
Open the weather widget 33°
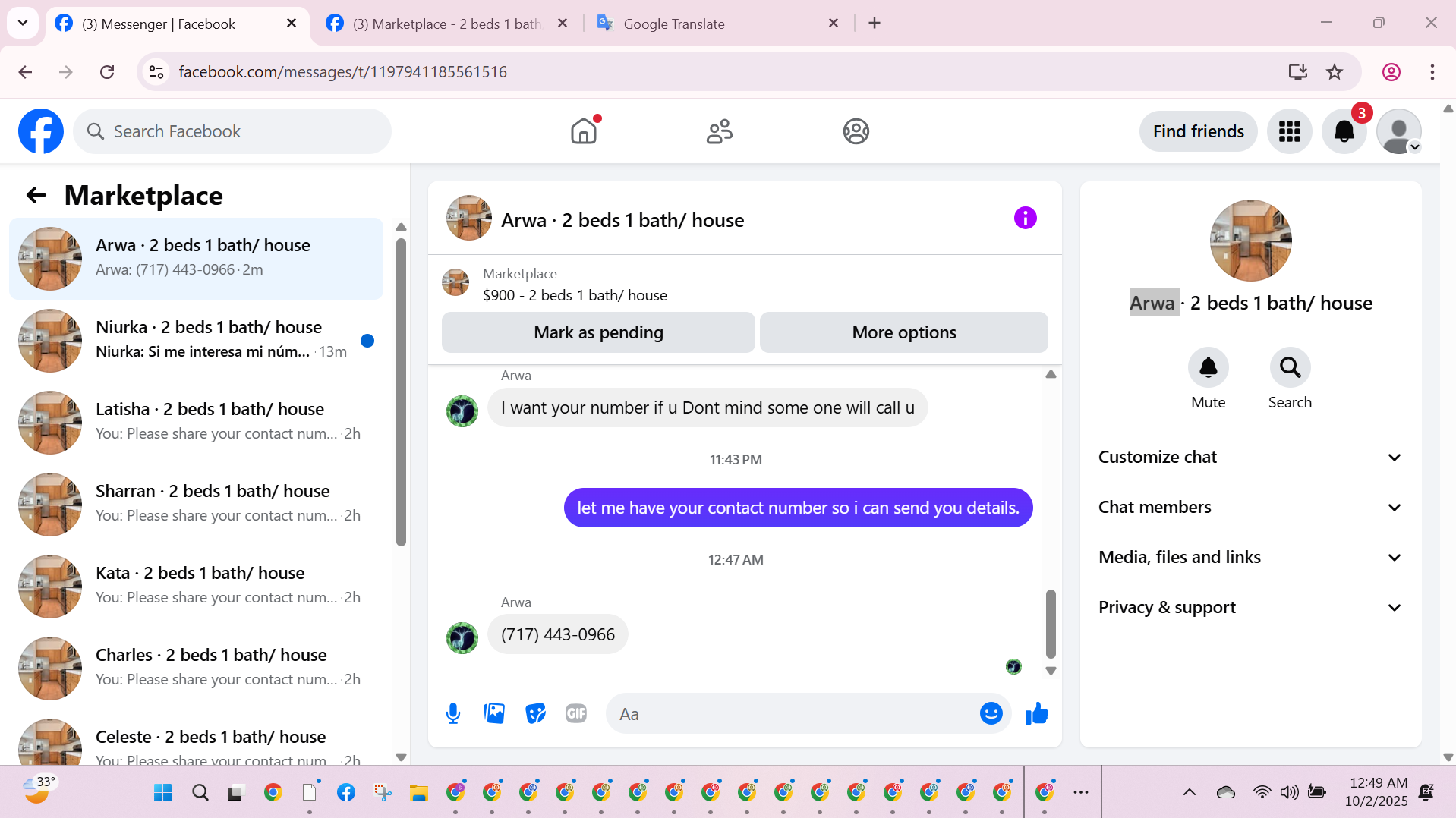point(38,791)
